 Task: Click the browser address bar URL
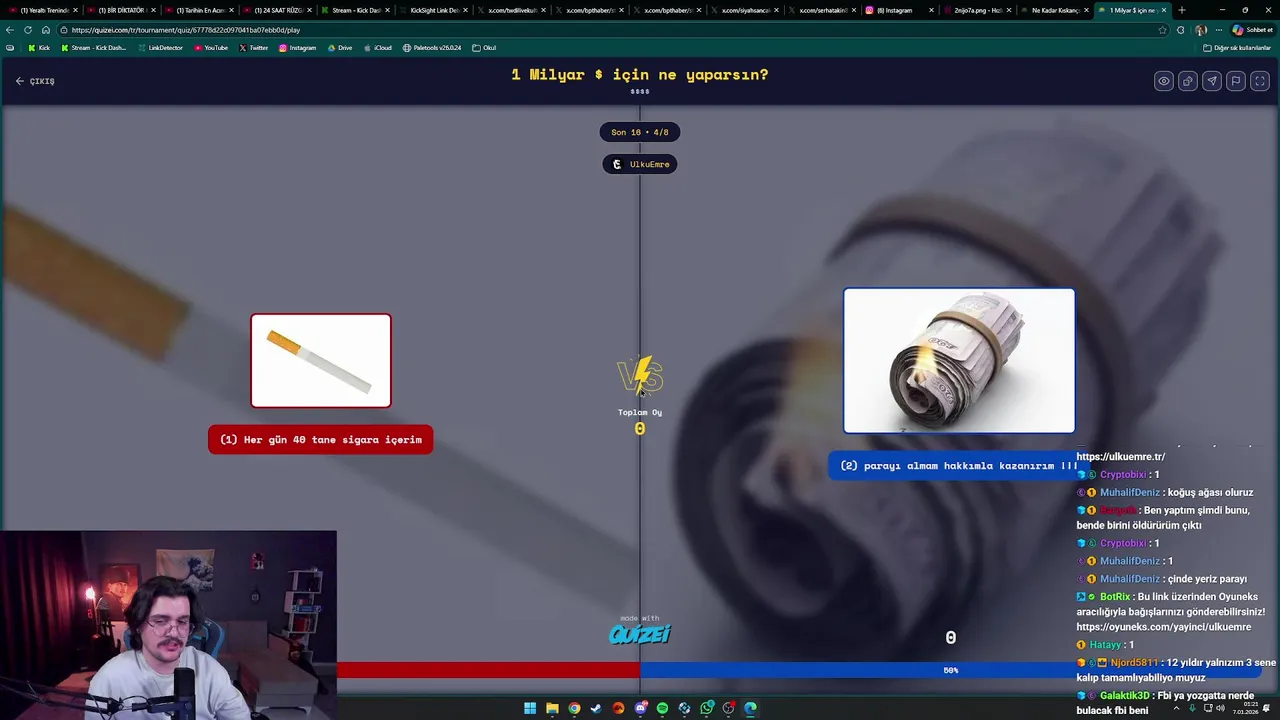[x=186, y=30]
